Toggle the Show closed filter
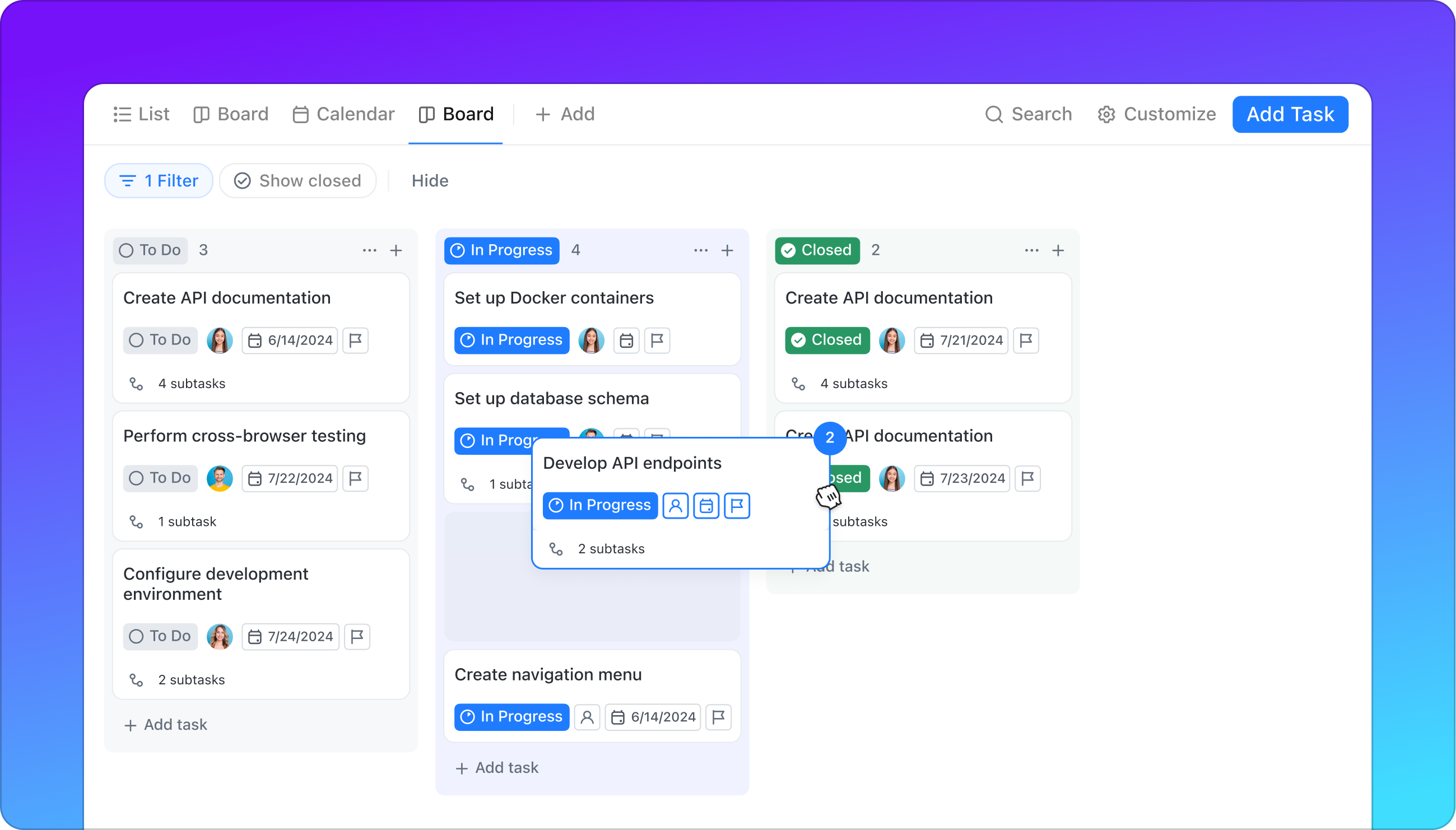 coord(297,180)
